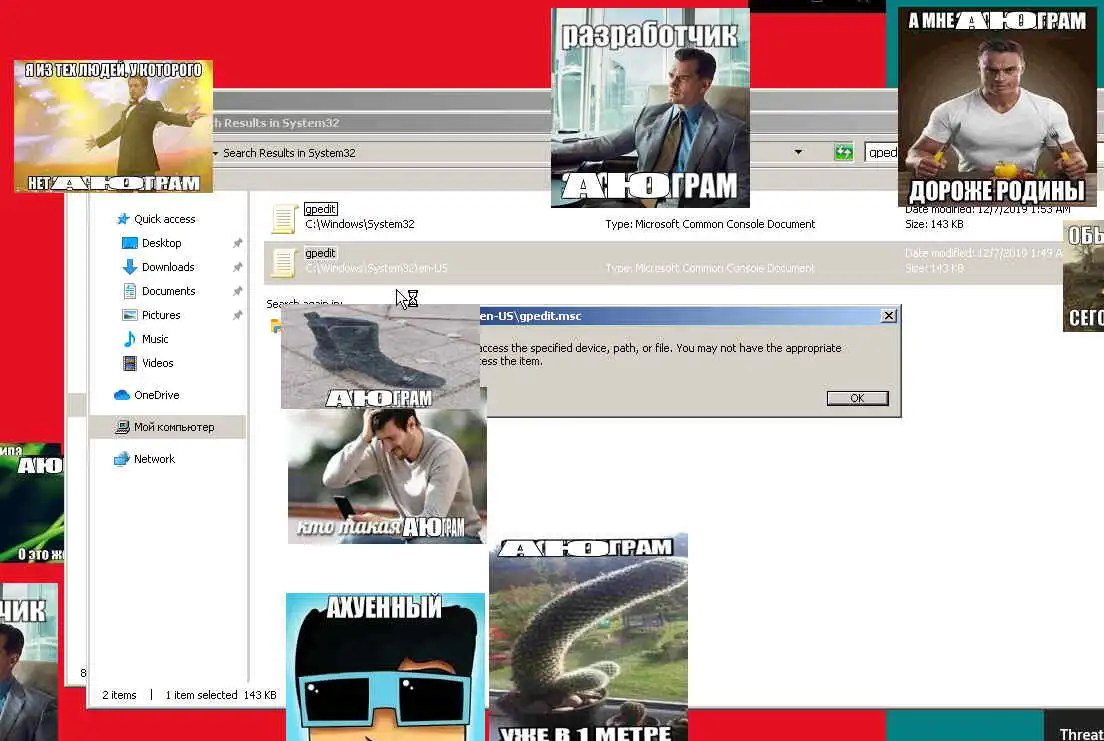
Task: Click the Network icon in sidebar
Action: click(122, 459)
